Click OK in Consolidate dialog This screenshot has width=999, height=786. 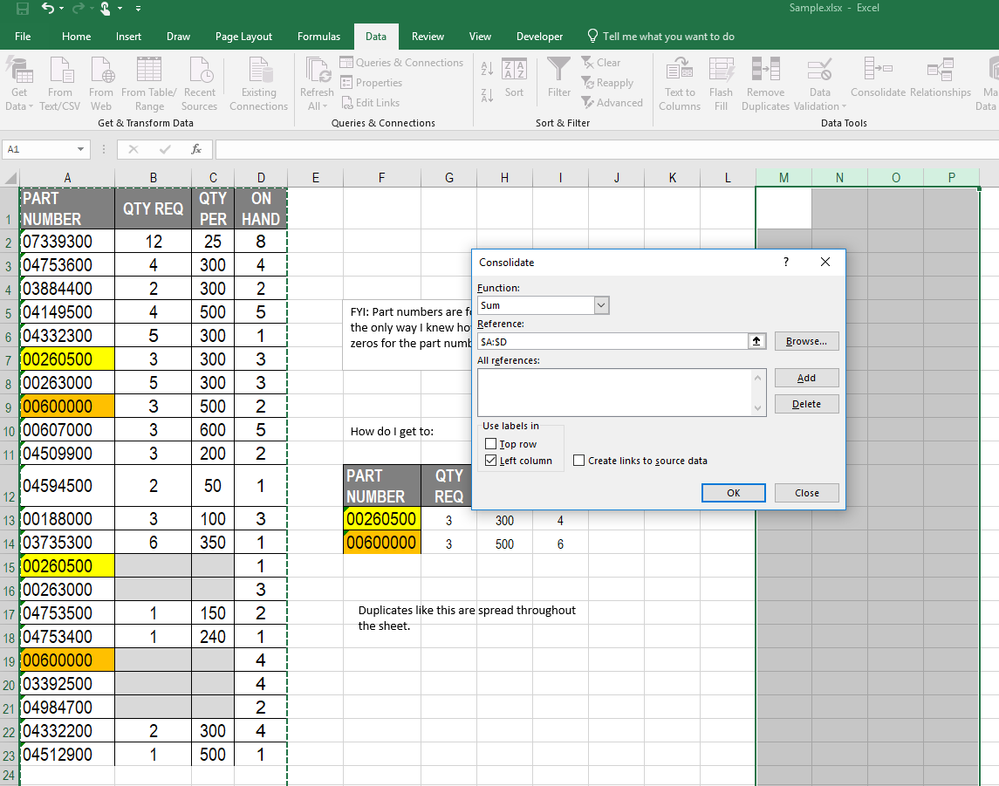pos(733,493)
